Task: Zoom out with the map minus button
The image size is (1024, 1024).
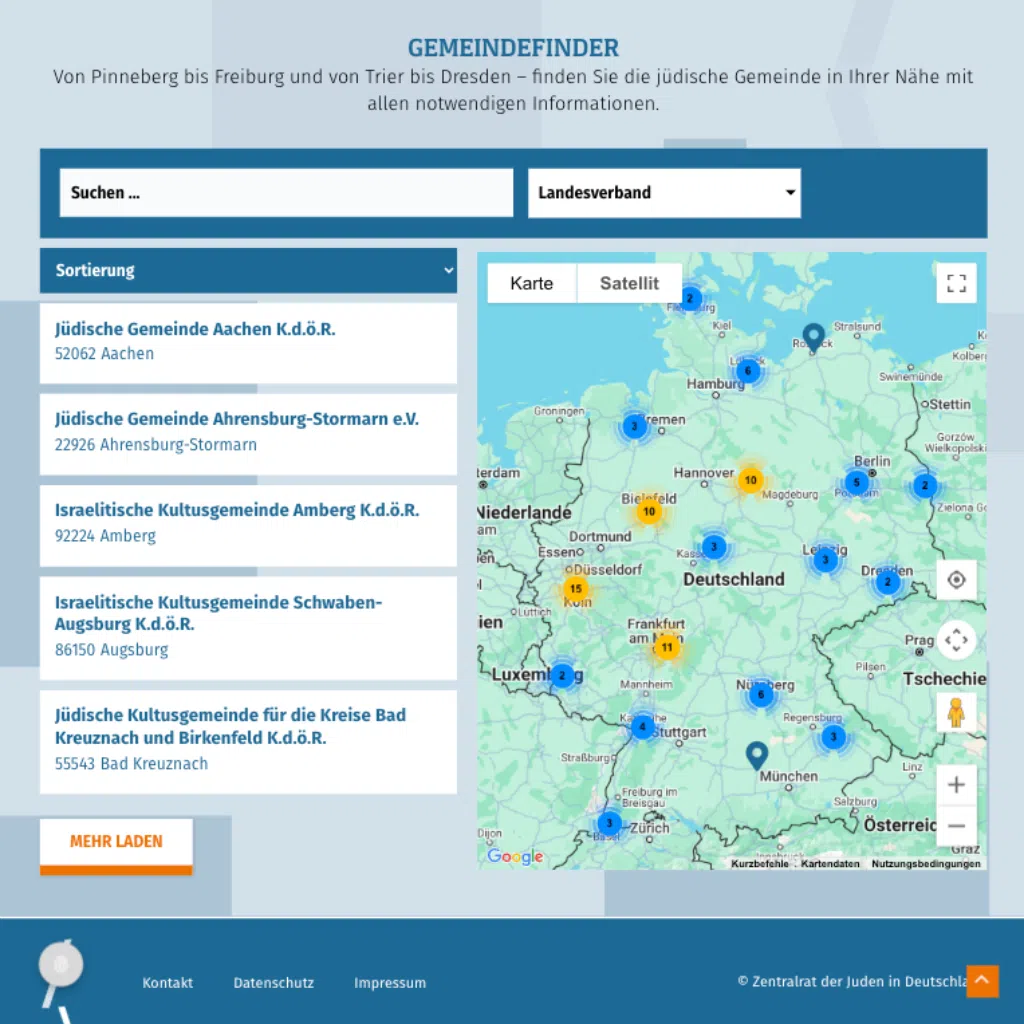Action: 956,826
